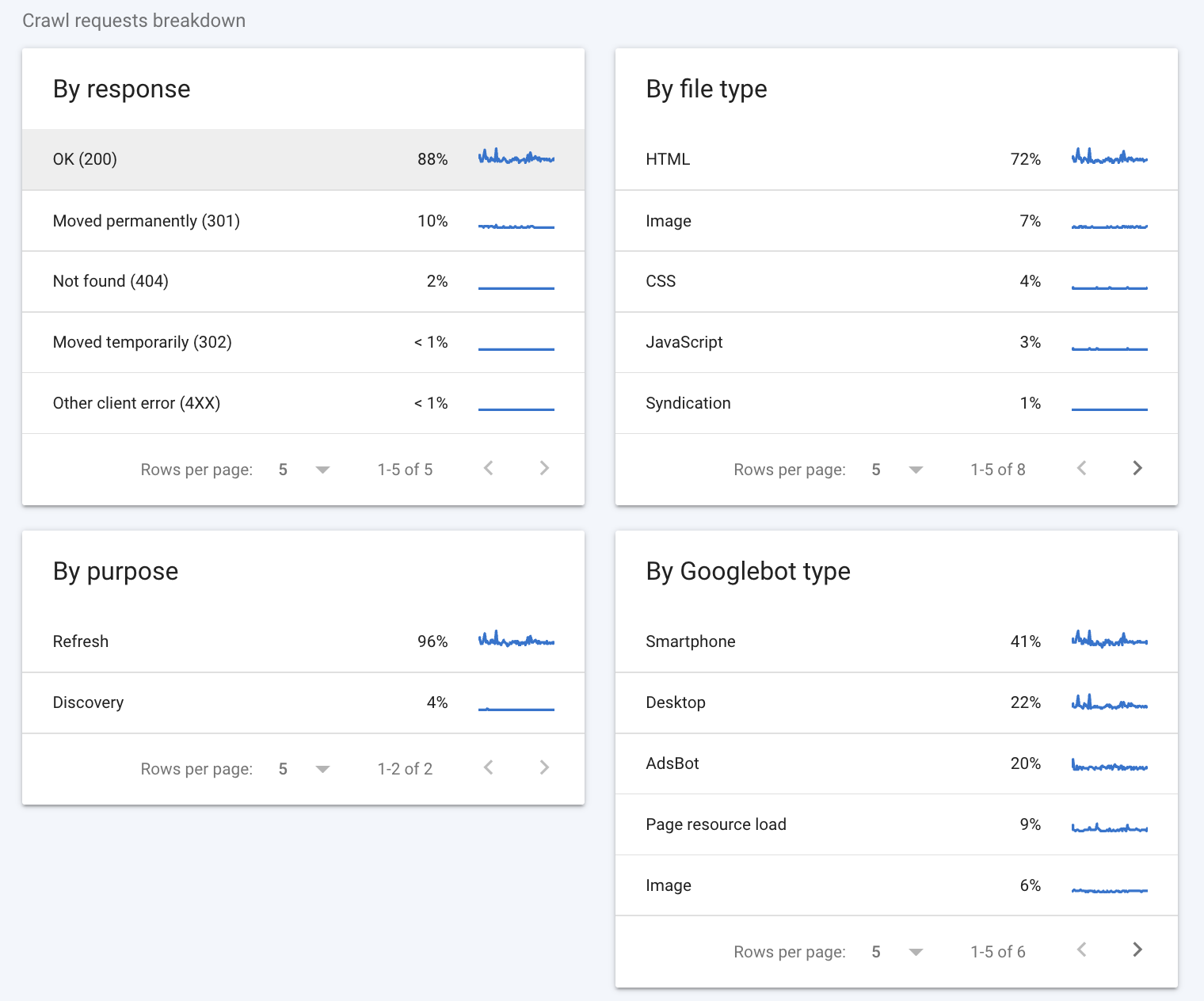Click previous page arrow in By response

tap(489, 468)
